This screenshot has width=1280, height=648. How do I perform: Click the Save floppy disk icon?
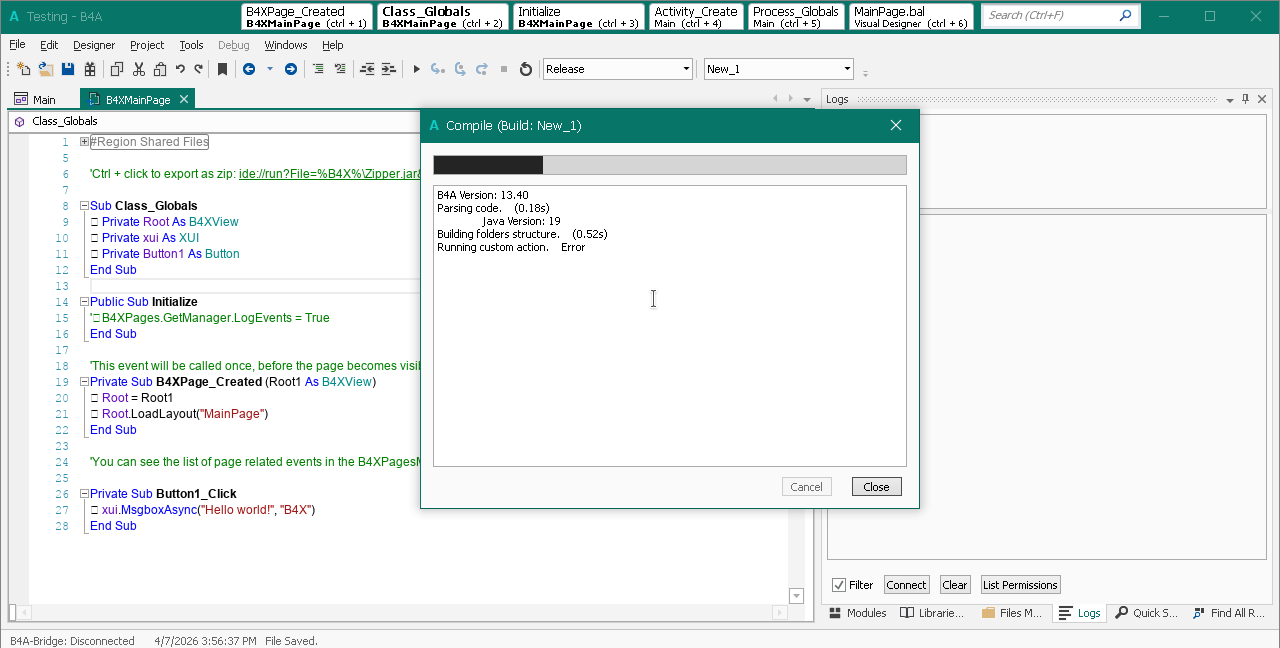pos(68,69)
